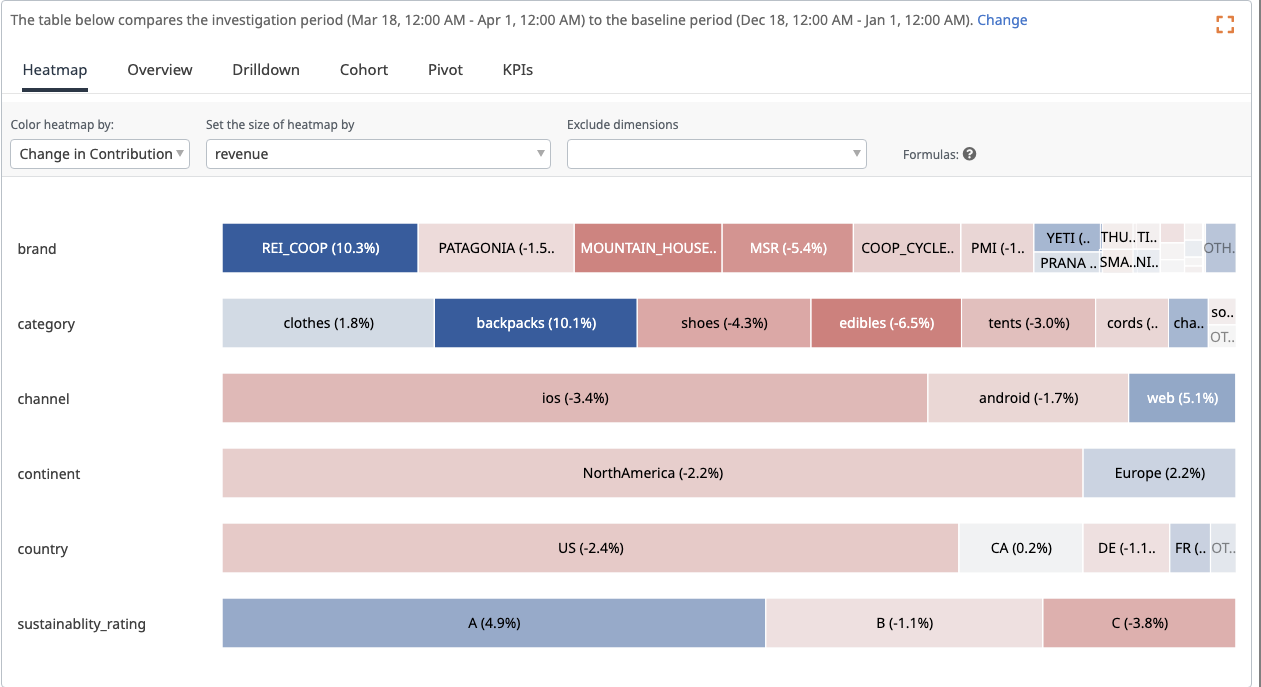
Task: Select the android channel block
Action: click(1028, 398)
